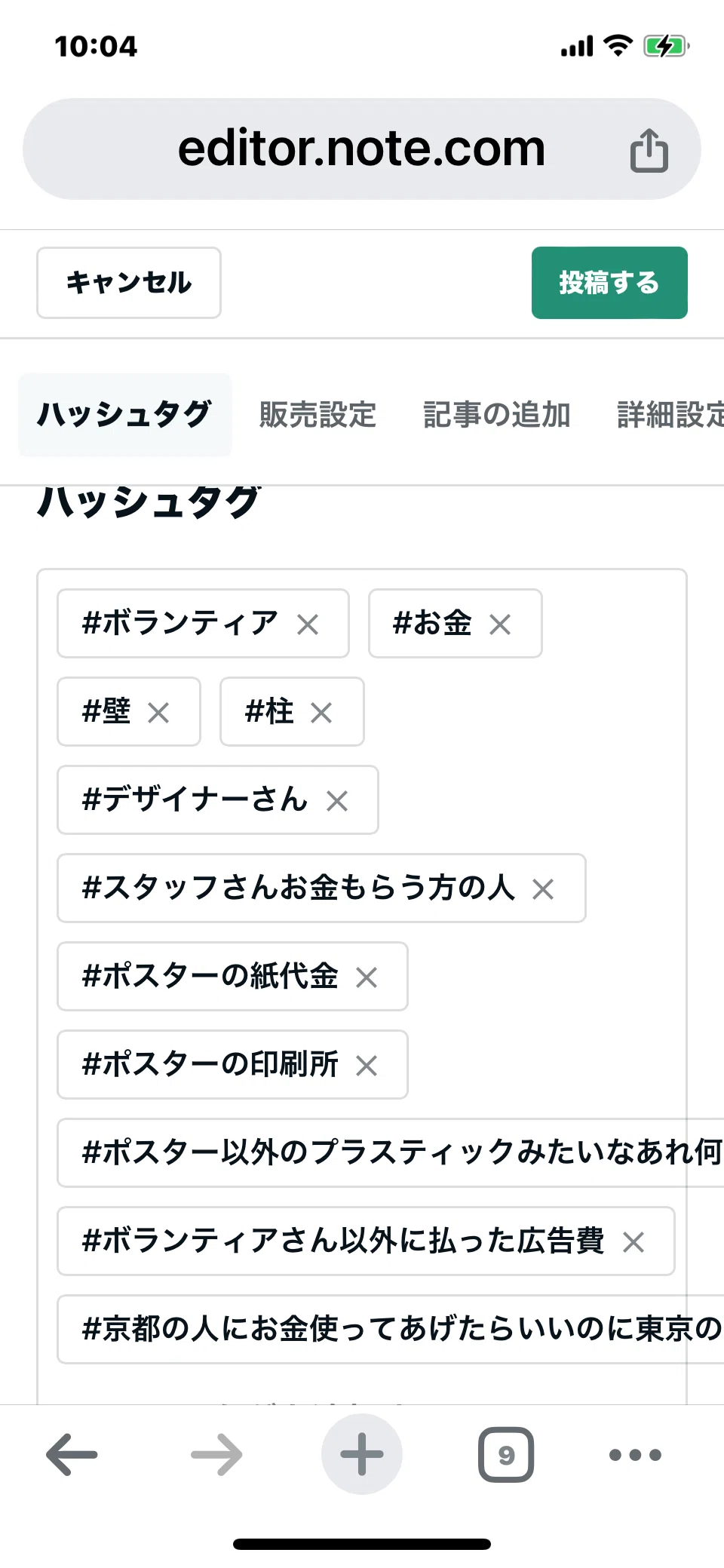724x1568 pixels.
Task: Select the 詳細設定 tab
Action: 670,415
